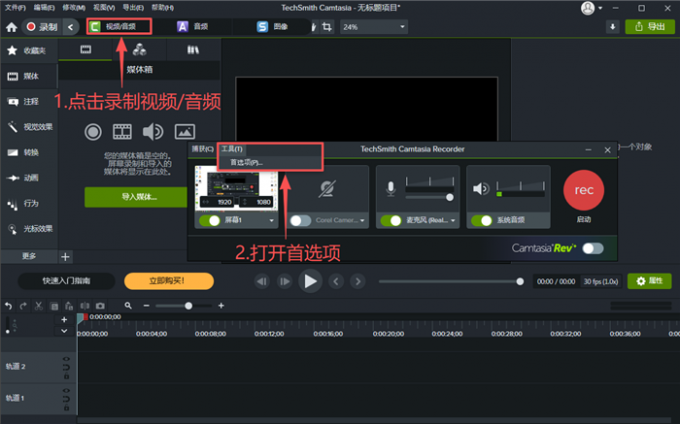The height and width of the screenshot is (424, 680).
Task: Click the Redo arrow in timeline toolbar
Action: (23, 306)
